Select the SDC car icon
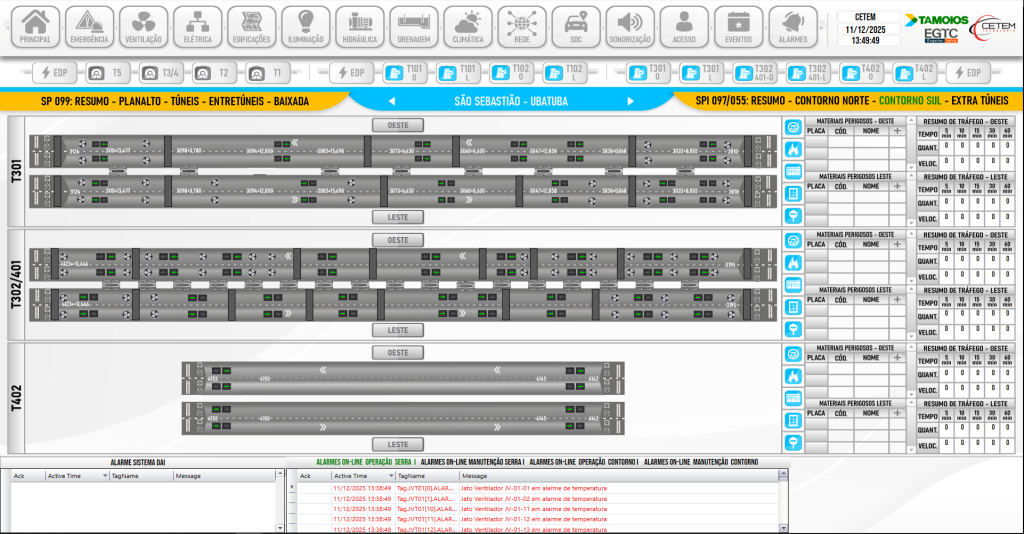 pyautogui.click(x=575, y=26)
